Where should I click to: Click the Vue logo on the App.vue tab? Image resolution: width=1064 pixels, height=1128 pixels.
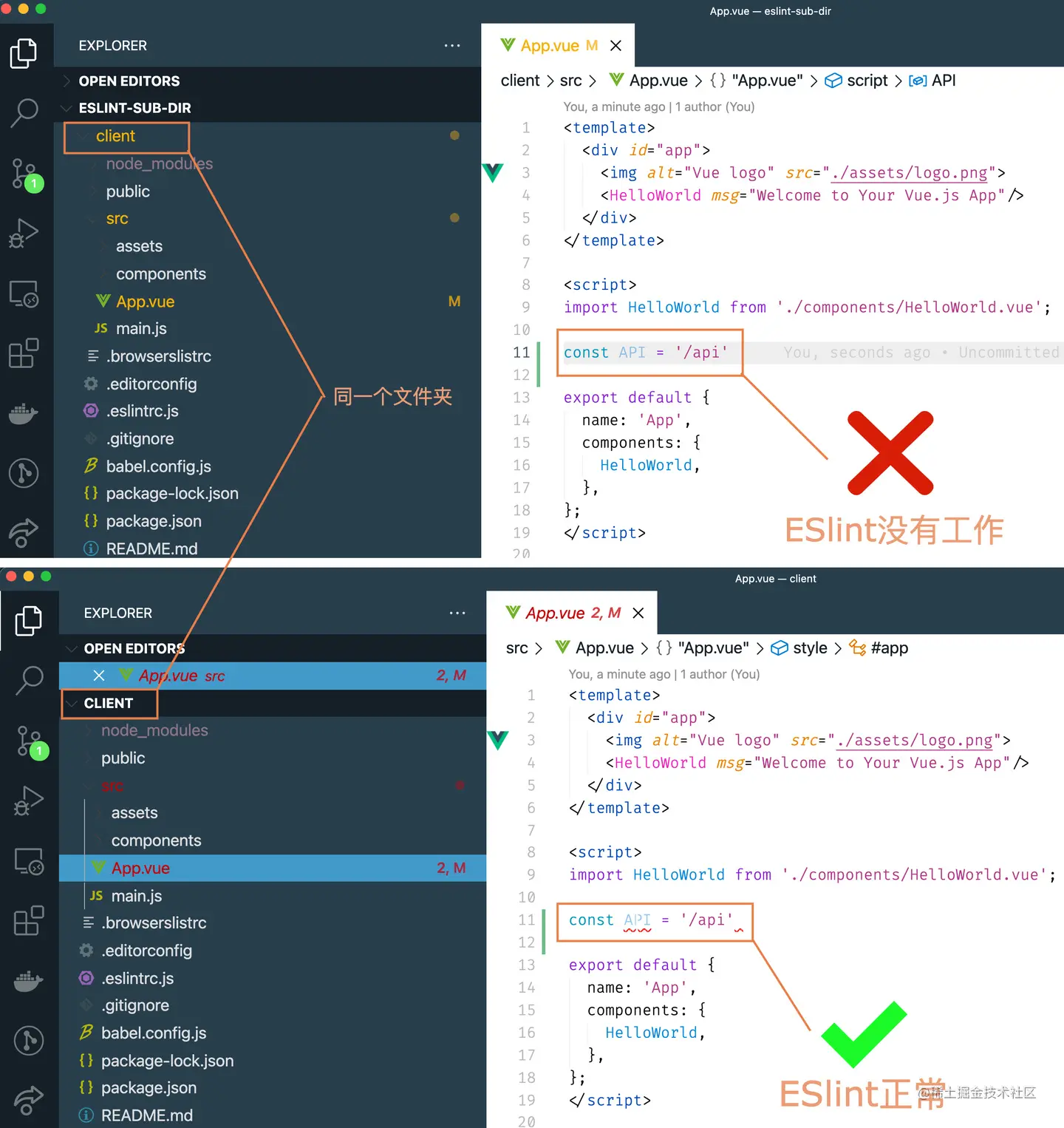pos(507,45)
